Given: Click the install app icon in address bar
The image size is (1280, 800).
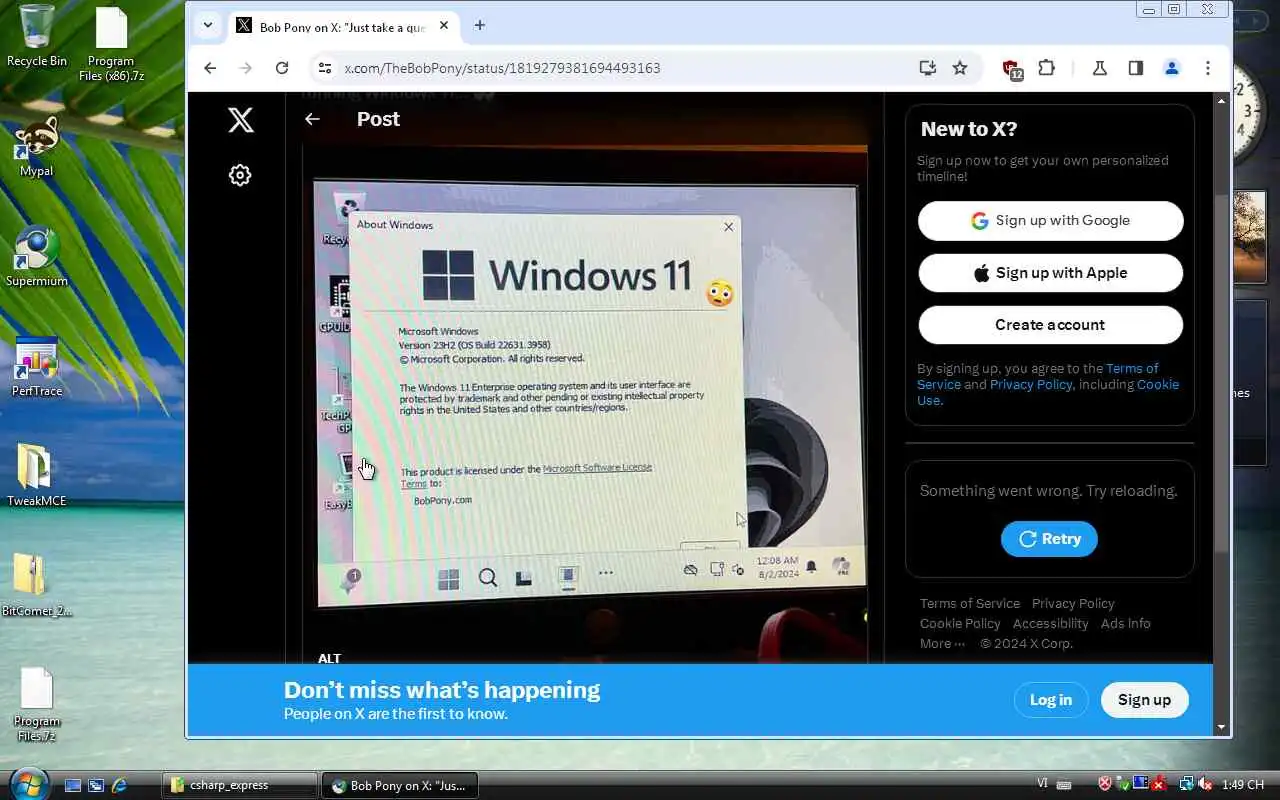Looking at the screenshot, I should 928,68.
